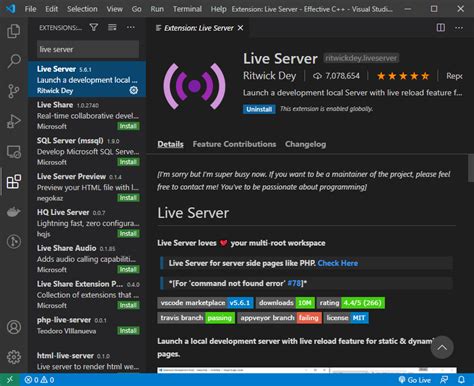Screen dimensions: 474x386
Task: Click the VS Code logo in title bar
Action: (11, 9)
